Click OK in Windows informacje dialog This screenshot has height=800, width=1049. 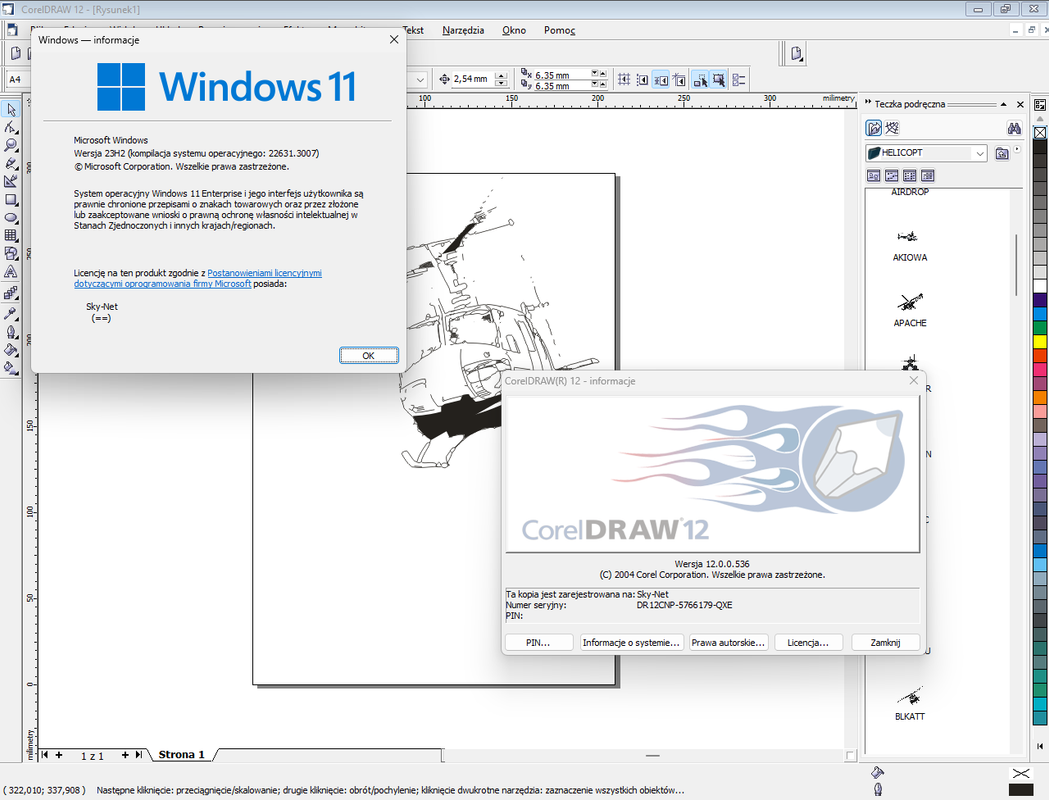point(369,356)
